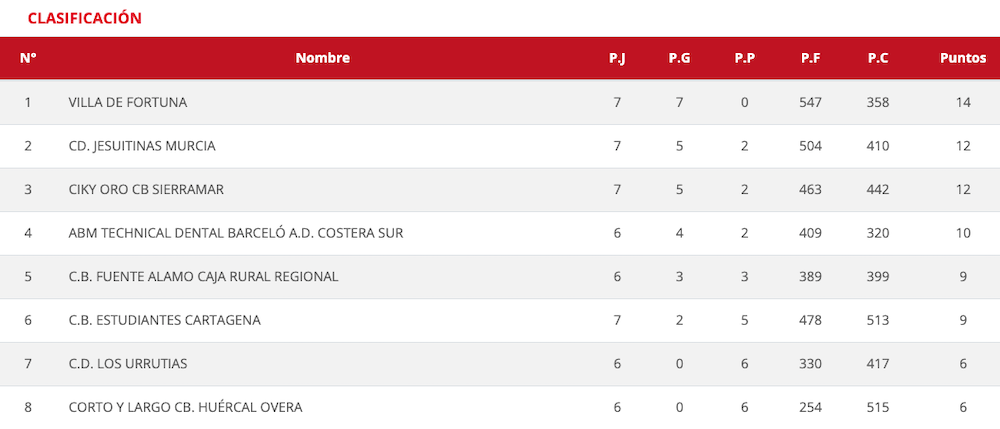Click the C.D. LOS URRUTIAS row name
The width and height of the screenshot is (1000, 429).
point(128,364)
